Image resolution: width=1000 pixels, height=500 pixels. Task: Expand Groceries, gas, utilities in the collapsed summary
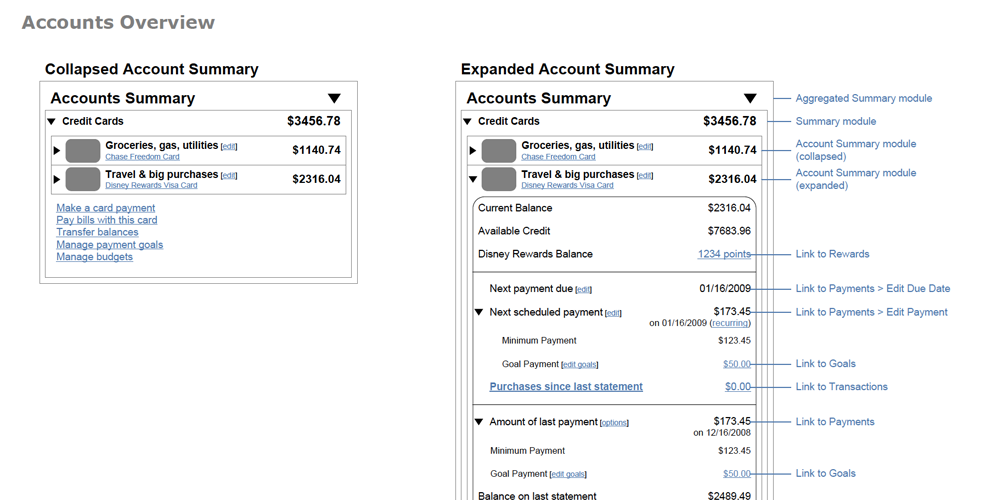[x=57, y=151]
